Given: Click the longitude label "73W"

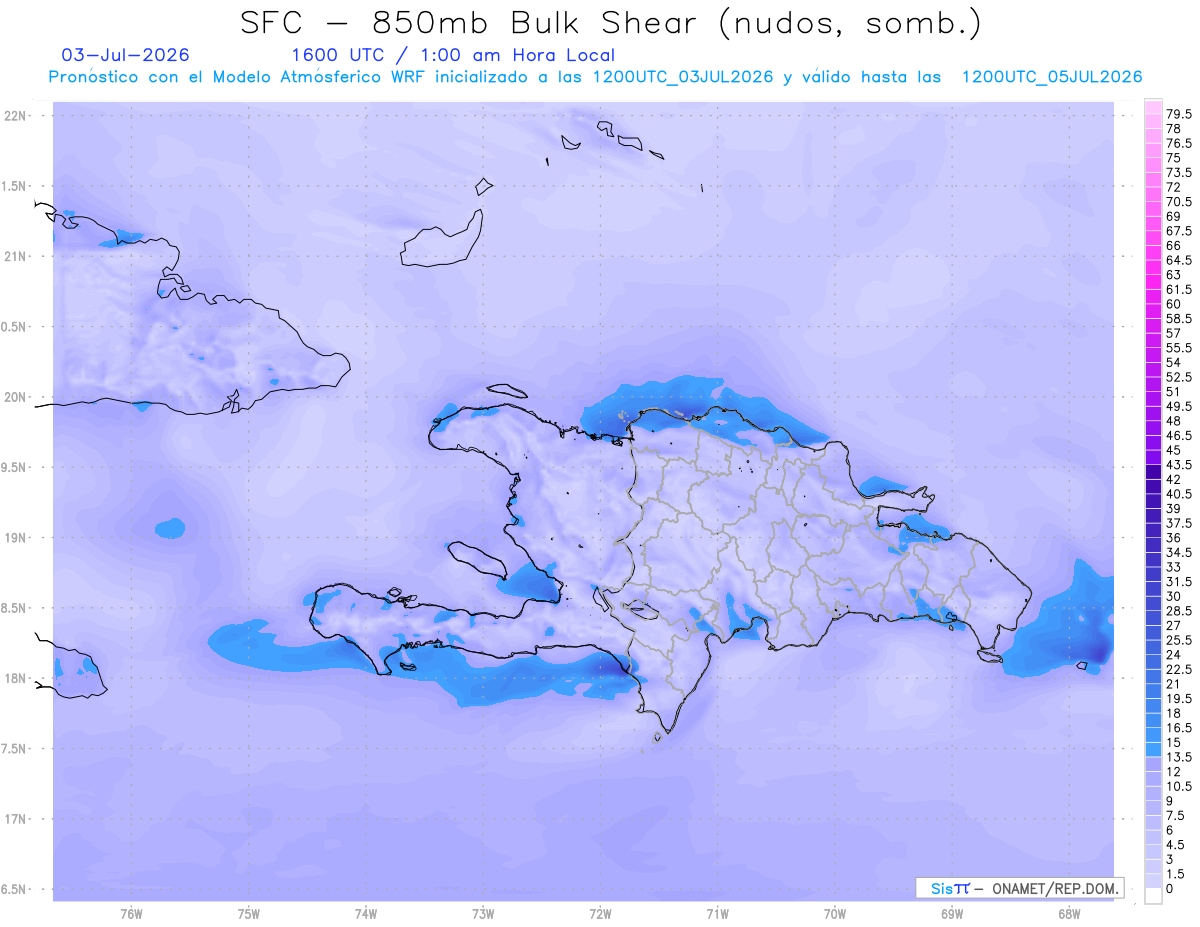Looking at the screenshot, I should point(483,913).
